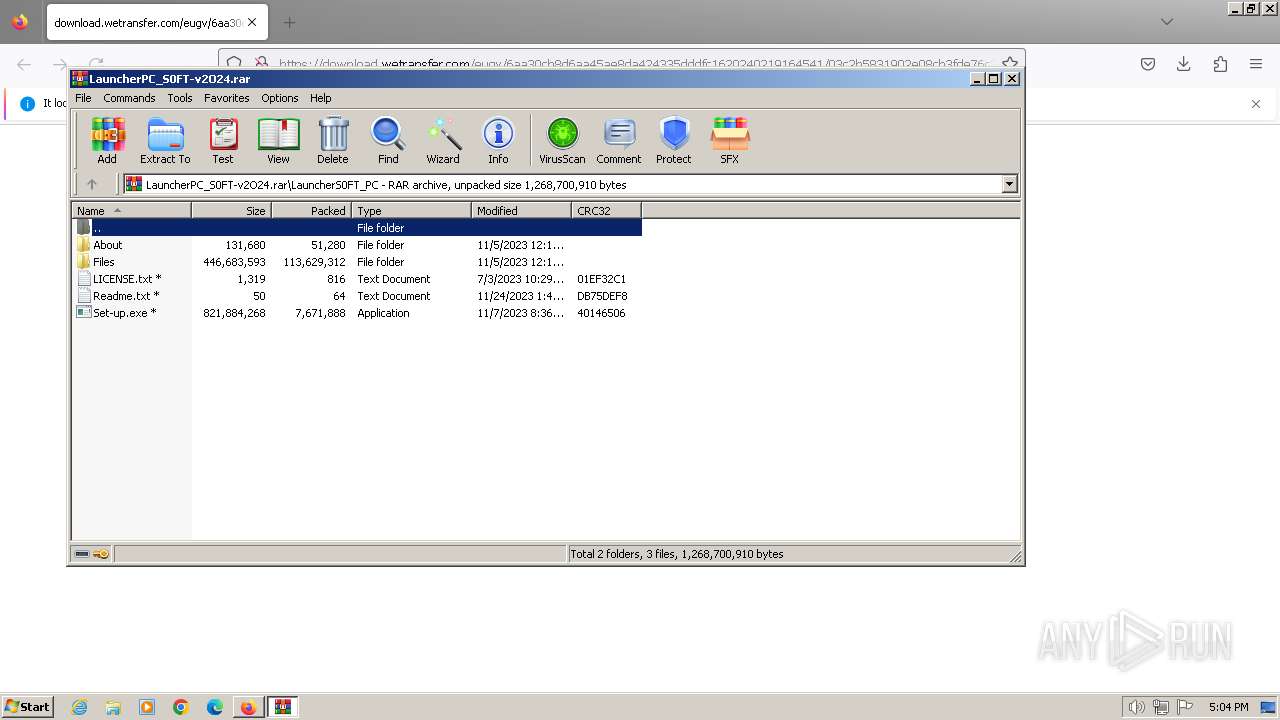Viewport: 1280px width, 720px height.
Task: Select the Files folder
Action: (x=104, y=262)
